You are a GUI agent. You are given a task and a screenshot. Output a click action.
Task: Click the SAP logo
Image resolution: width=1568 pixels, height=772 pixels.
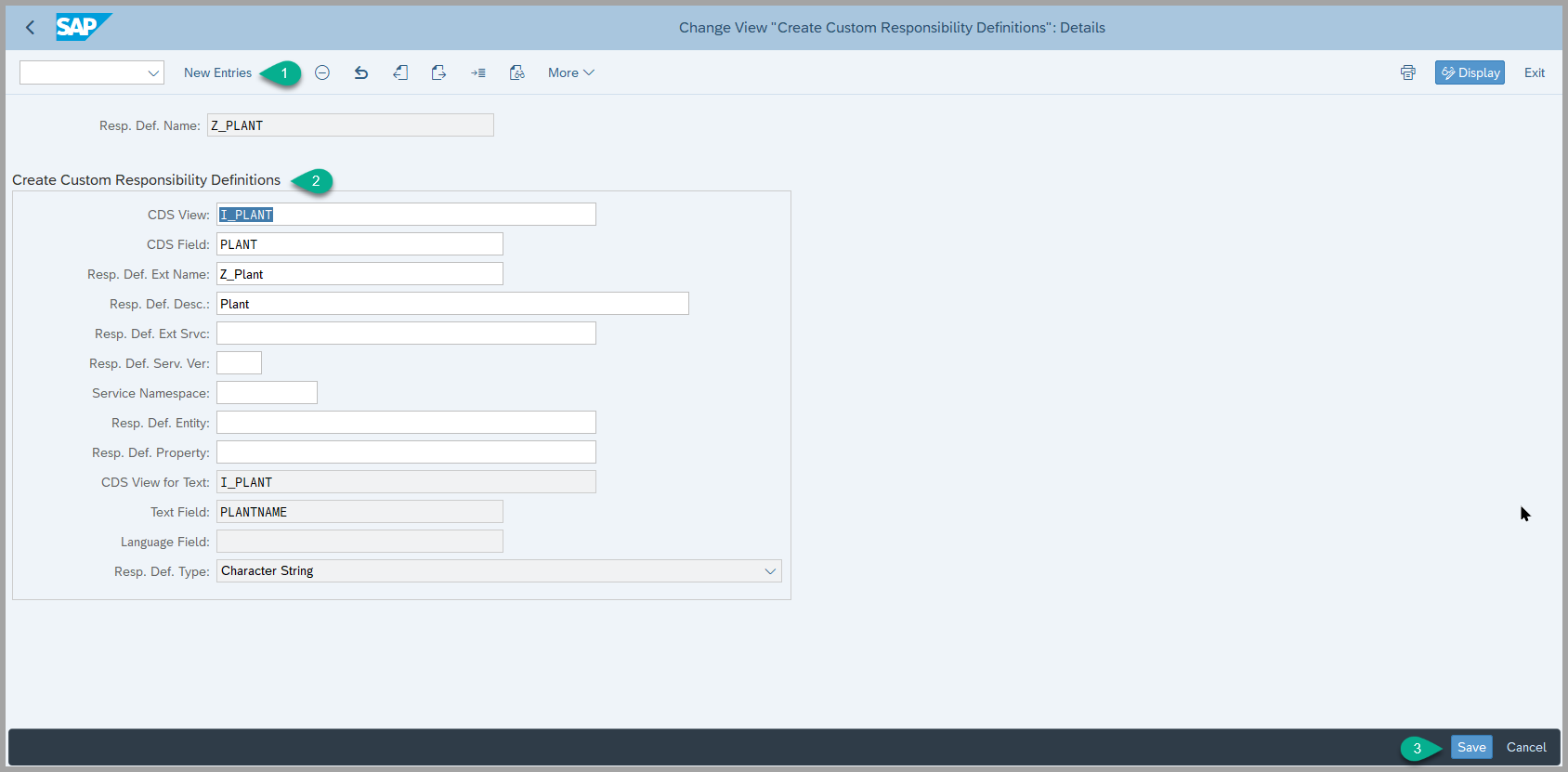tap(83, 27)
